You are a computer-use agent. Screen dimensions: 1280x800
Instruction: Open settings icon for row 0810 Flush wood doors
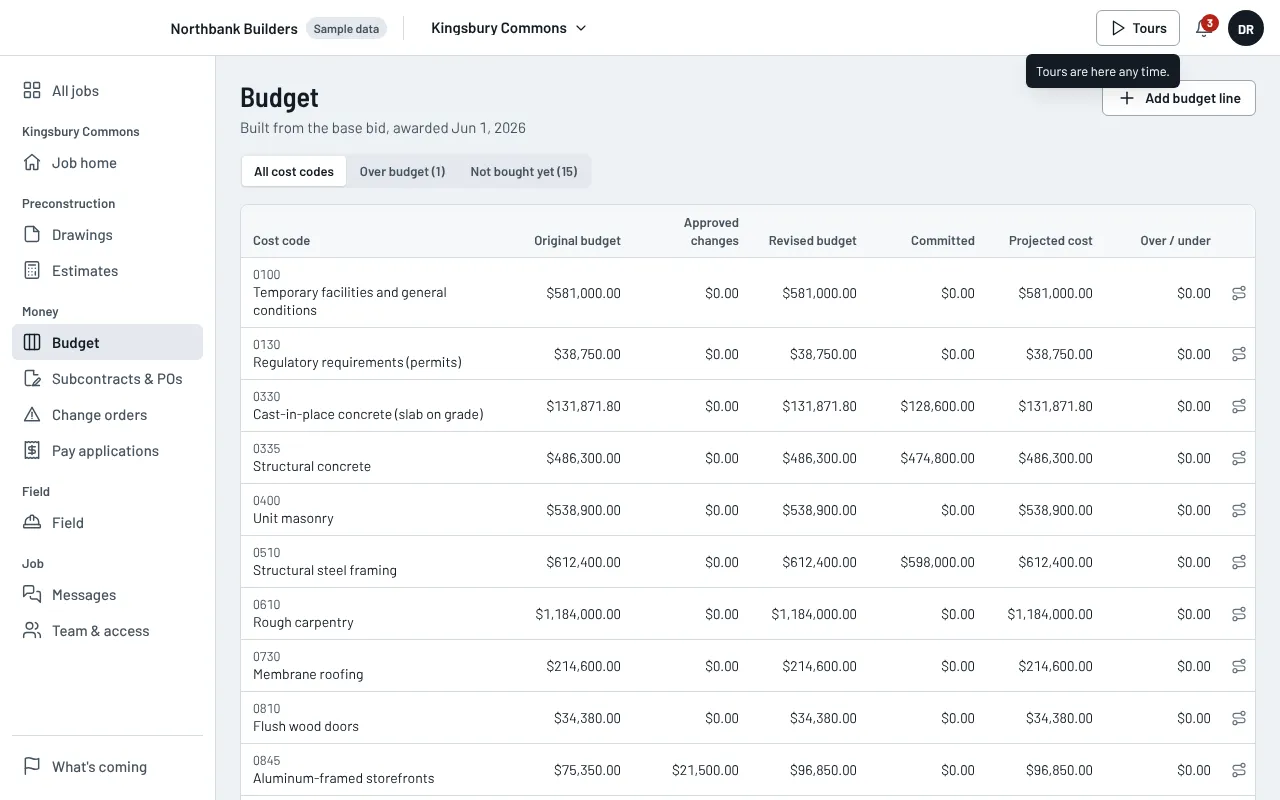point(1239,718)
